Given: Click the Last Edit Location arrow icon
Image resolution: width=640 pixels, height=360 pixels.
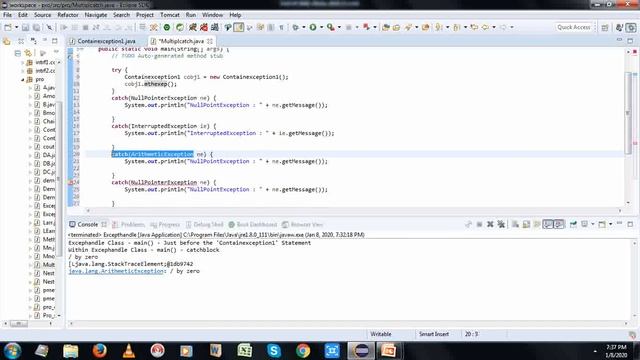Looking at the screenshot, I should (x=474, y=27).
